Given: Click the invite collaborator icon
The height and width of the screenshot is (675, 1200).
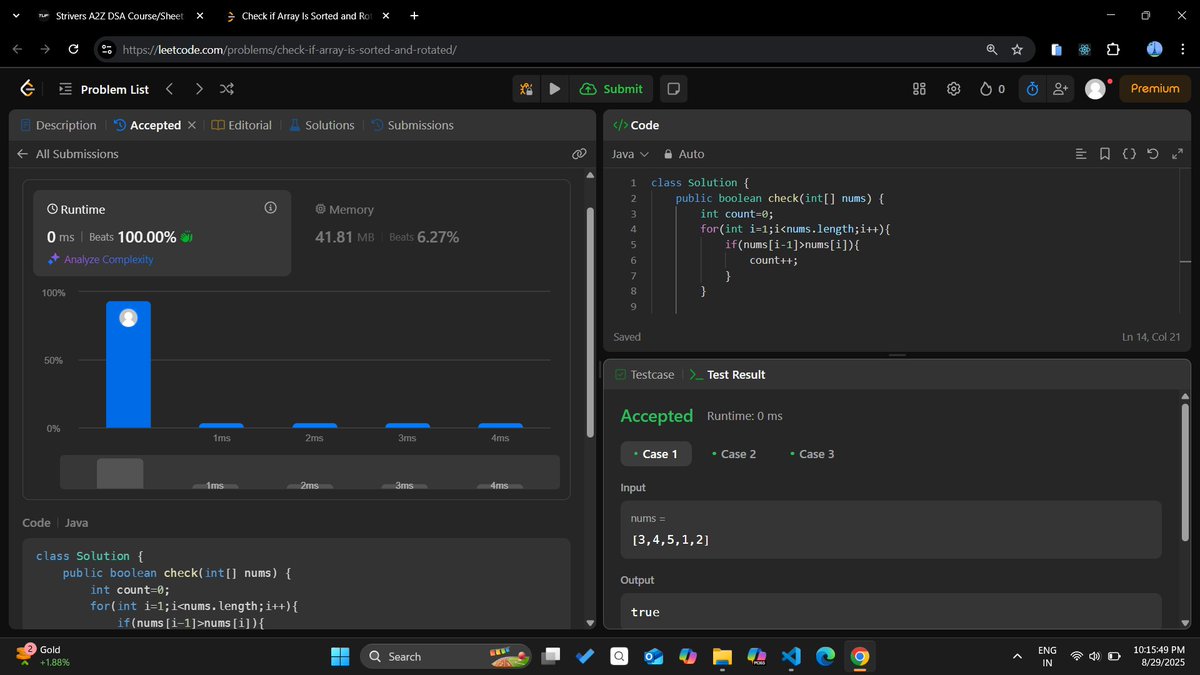Looking at the screenshot, I should 1061,89.
